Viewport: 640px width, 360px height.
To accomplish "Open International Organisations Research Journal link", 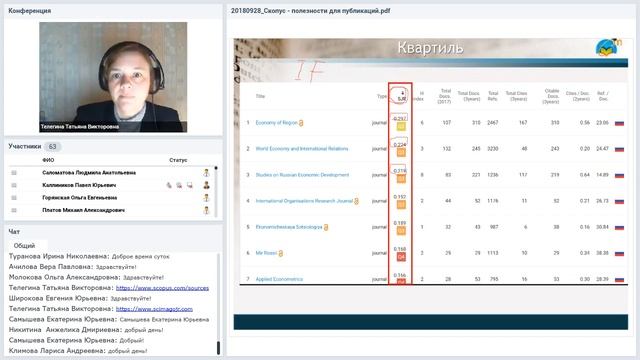I will pos(304,201).
